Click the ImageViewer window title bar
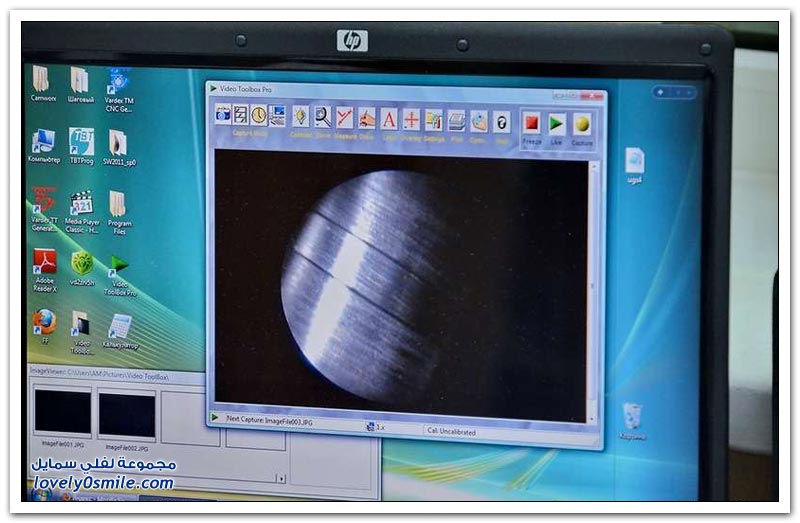 (117, 374)
